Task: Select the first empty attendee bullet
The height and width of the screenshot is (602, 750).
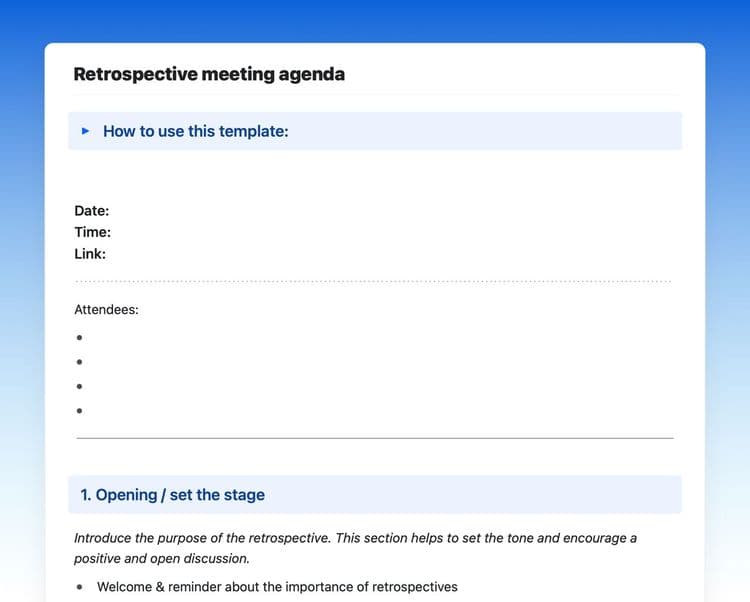Action: [80, 338]
